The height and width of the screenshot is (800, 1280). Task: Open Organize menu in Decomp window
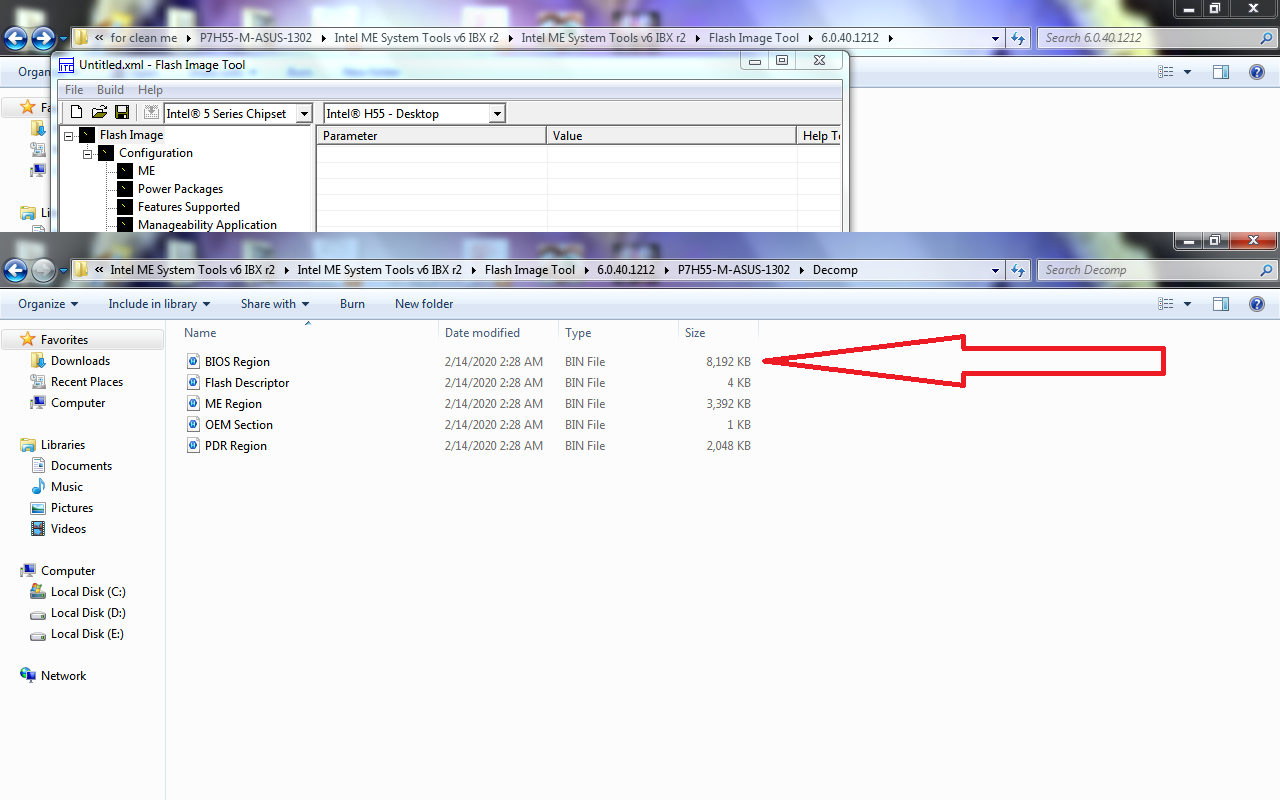coord(48,304)
